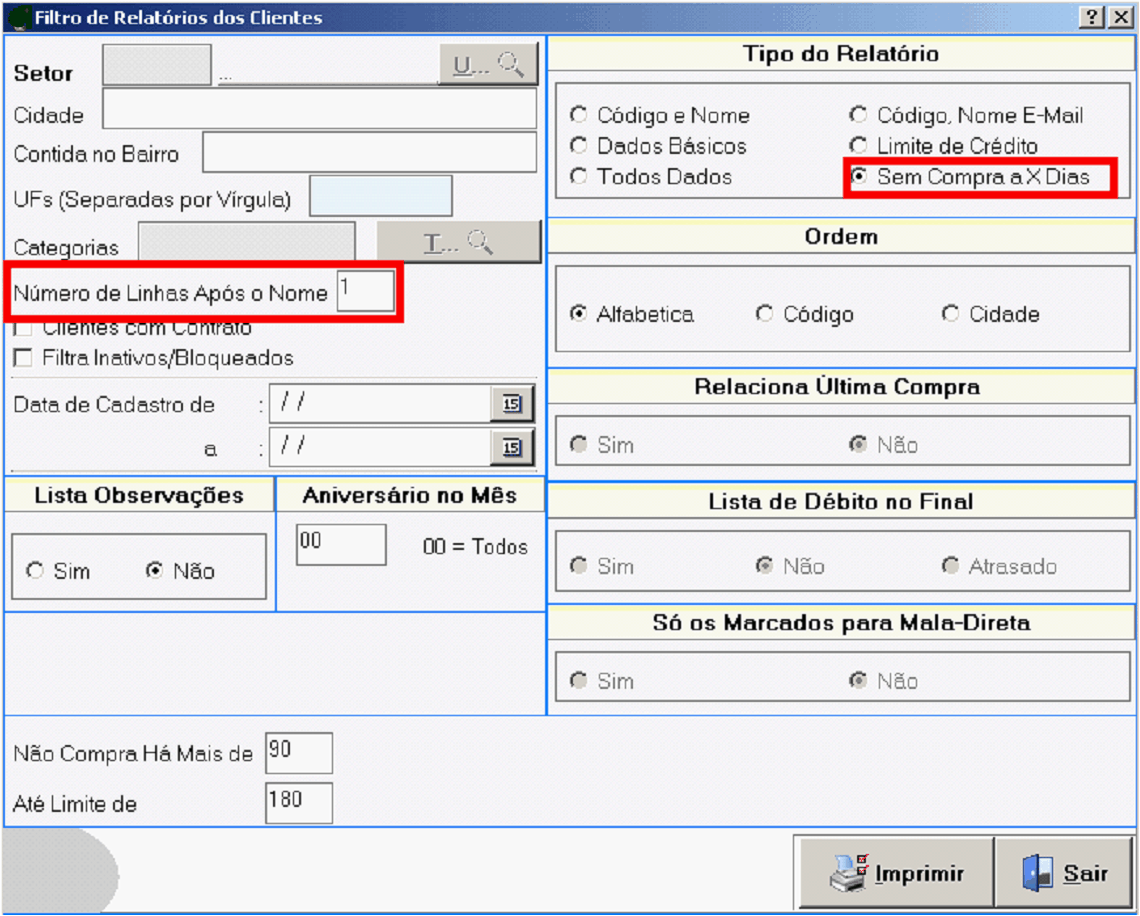Click the Setor search magnifier button
The height and width of the screenshot is (916, 1140).
tap(488, 66)
